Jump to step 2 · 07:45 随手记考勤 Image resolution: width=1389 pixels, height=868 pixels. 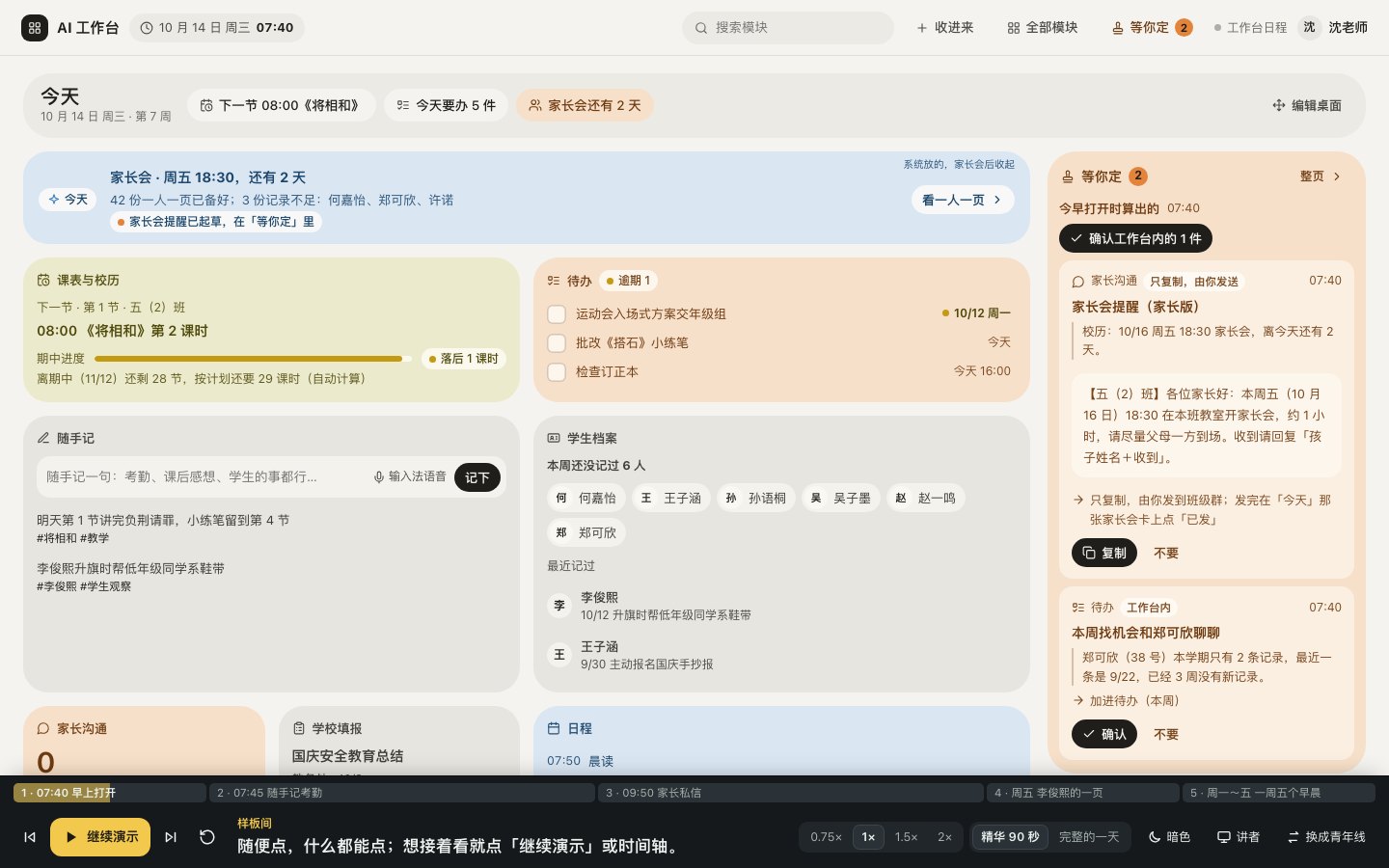[401, 793]
